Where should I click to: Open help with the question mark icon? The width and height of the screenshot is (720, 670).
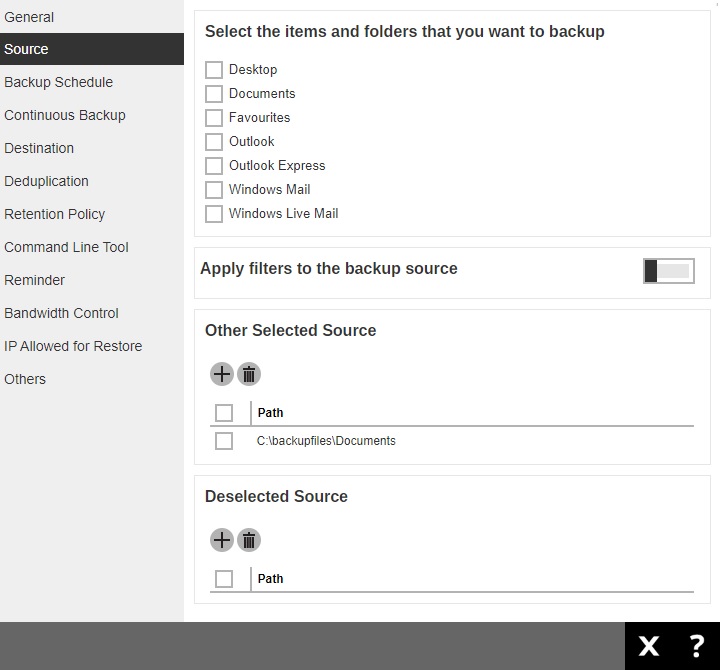click(697, 646)
